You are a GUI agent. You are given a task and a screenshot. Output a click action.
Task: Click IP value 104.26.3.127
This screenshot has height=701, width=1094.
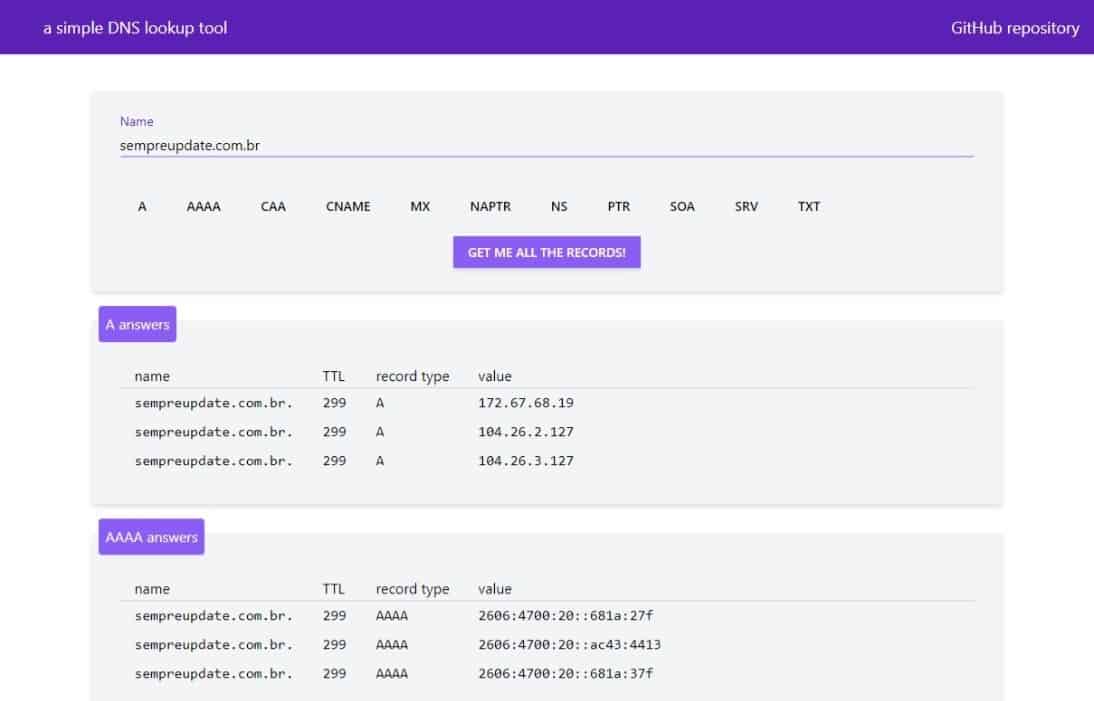[x=526, y=460]
